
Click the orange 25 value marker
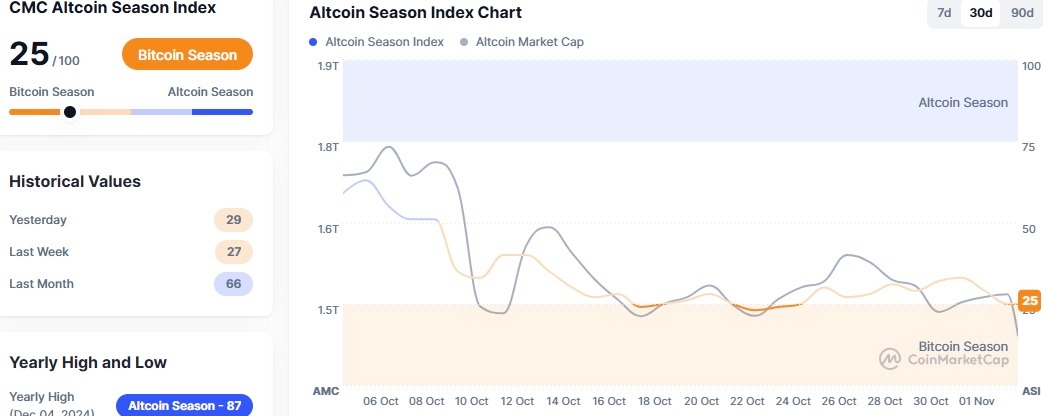point(1030,300)
